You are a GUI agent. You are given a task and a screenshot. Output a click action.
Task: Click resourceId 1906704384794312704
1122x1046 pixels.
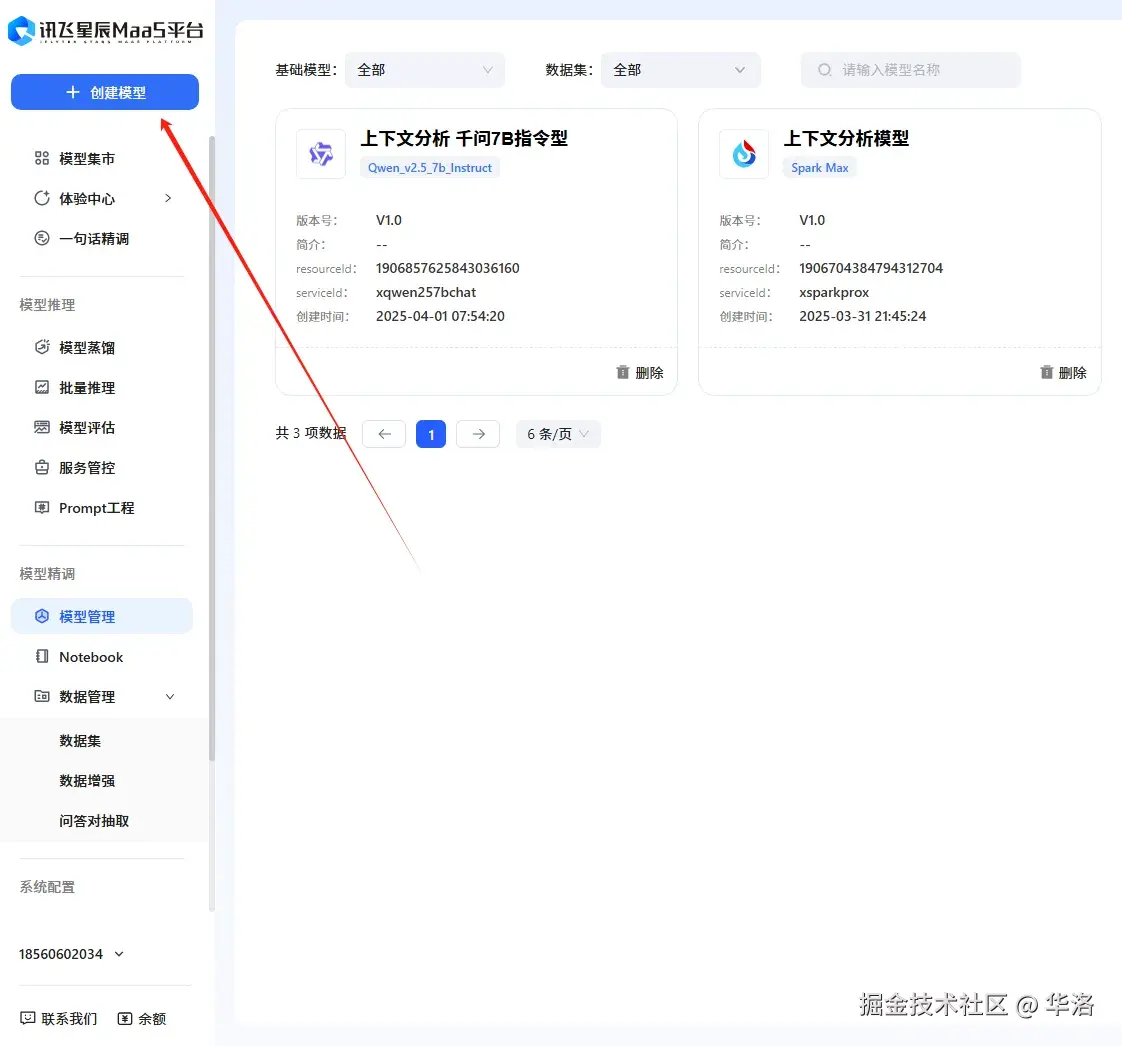tap(871, 268)
